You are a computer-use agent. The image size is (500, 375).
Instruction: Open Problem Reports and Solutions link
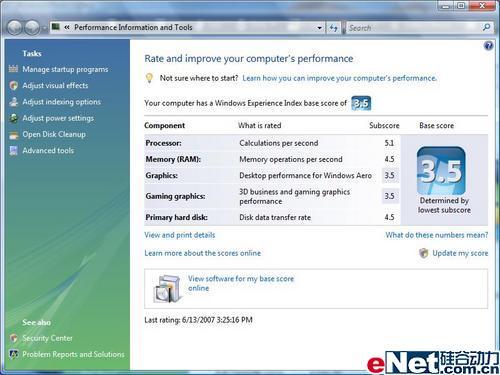click(x=73, y=354)
